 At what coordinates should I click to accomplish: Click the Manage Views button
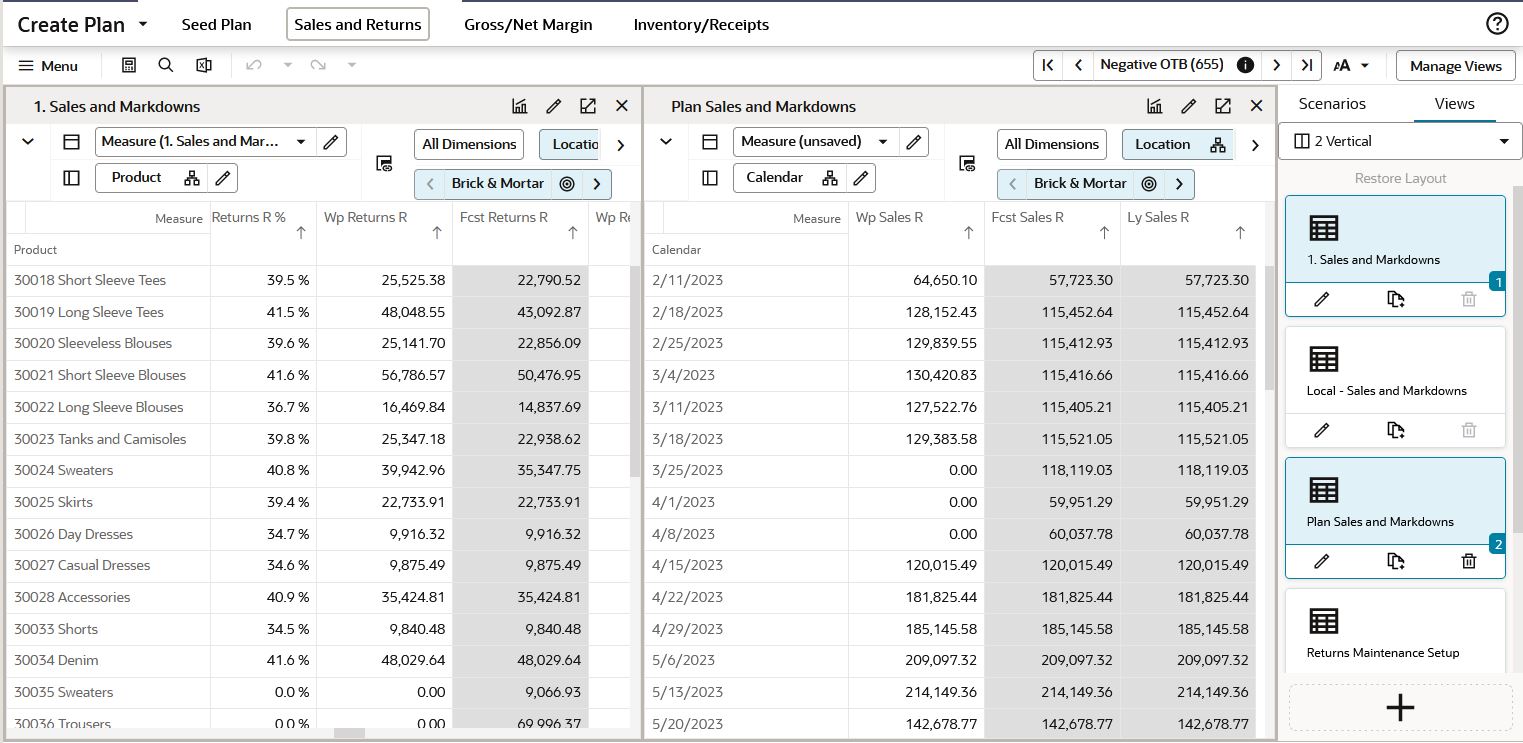click(1455, 66)
